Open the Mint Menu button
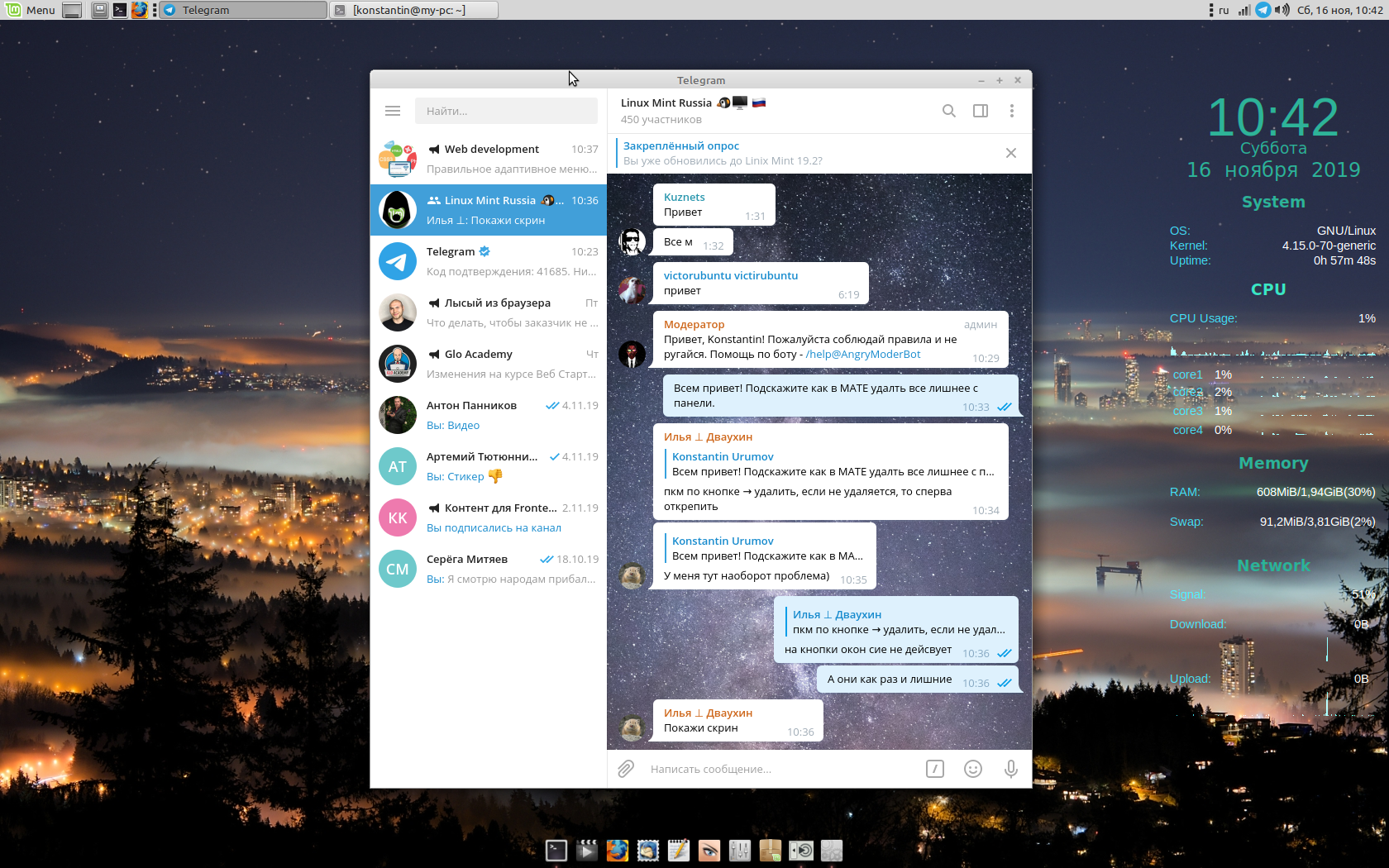Viewport: 1389px width, 868px height. coord(31,10)
